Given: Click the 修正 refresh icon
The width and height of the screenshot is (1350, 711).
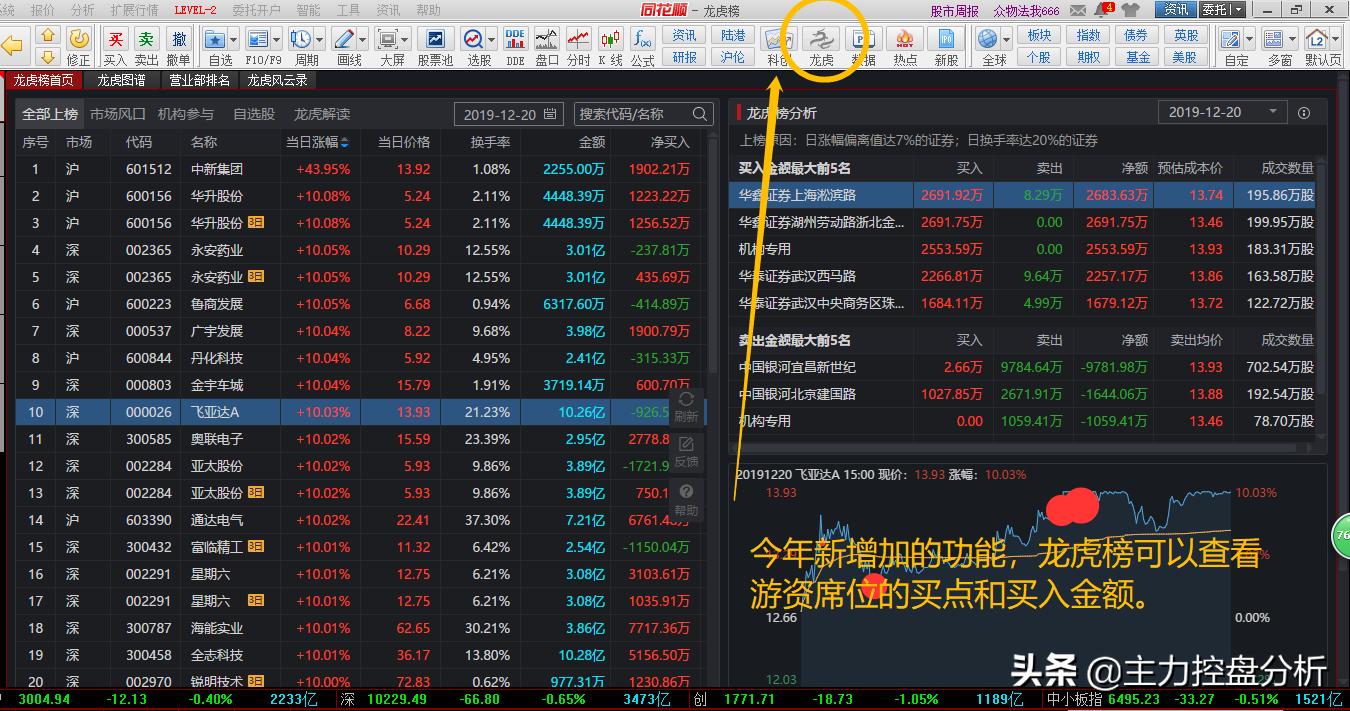Looking at the screenshot, I should tap(79, 39).
